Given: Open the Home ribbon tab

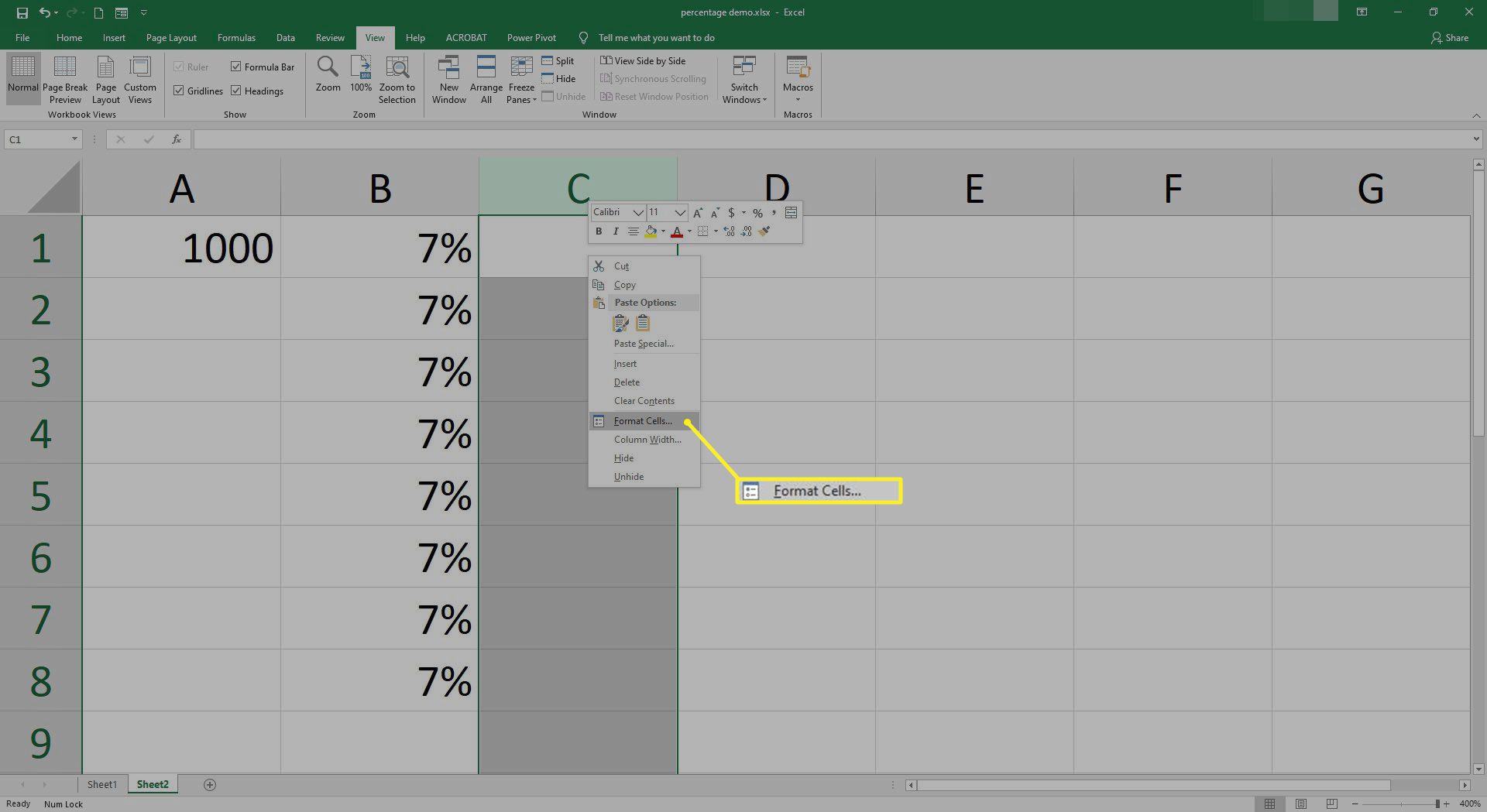Looking at the screenshot, I should 69,38.
